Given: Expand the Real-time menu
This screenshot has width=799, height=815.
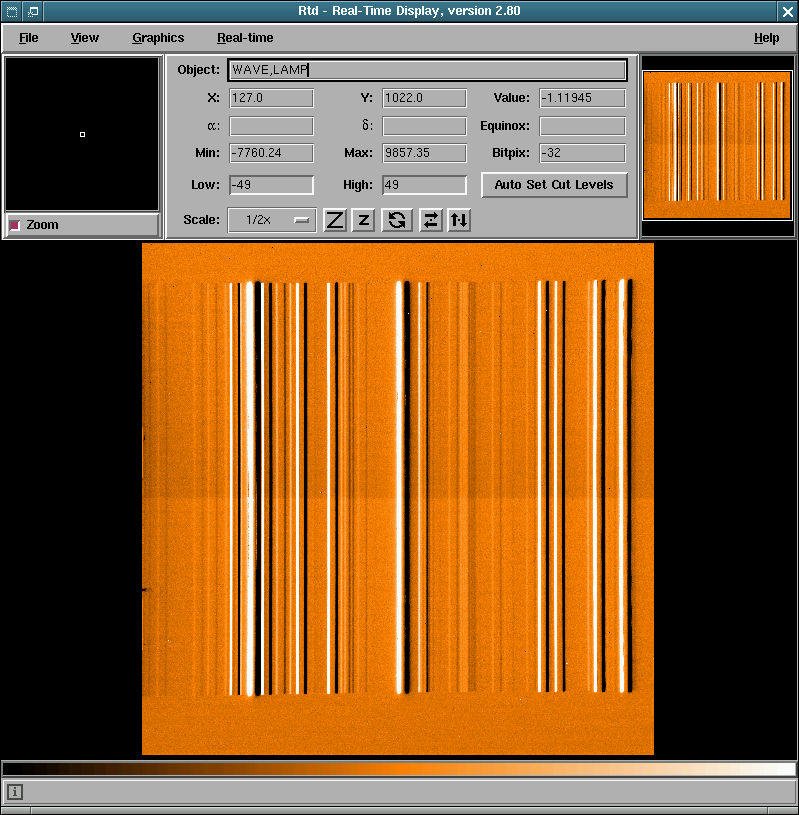Looking at the screenshot, I should click(x=245, y=38).
